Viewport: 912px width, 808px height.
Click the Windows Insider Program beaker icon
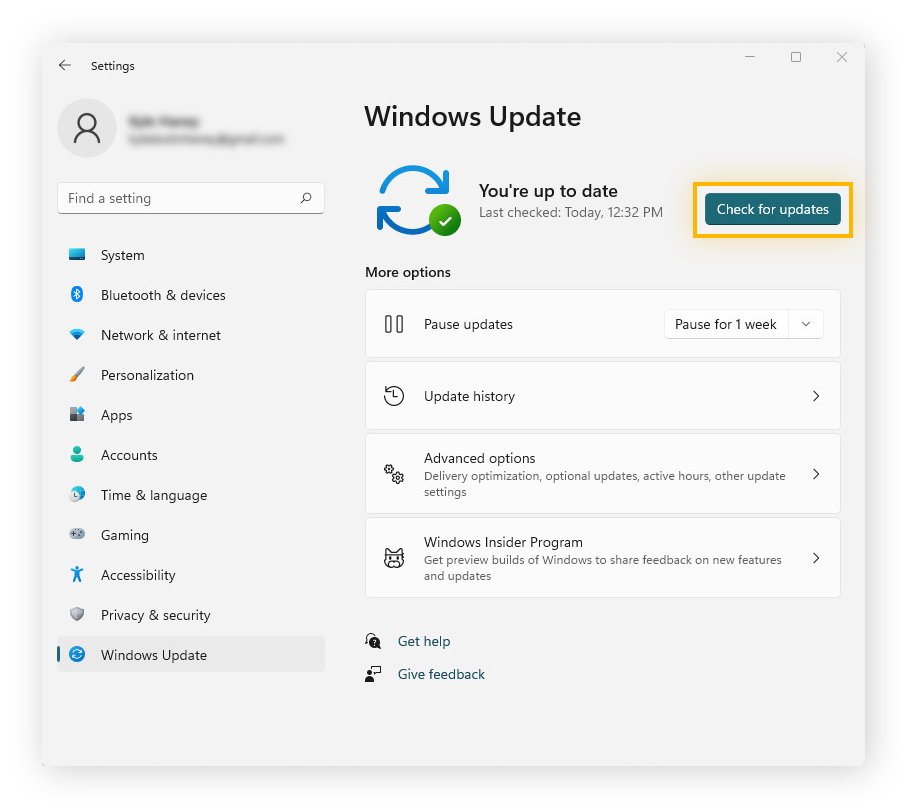[394, 558]
